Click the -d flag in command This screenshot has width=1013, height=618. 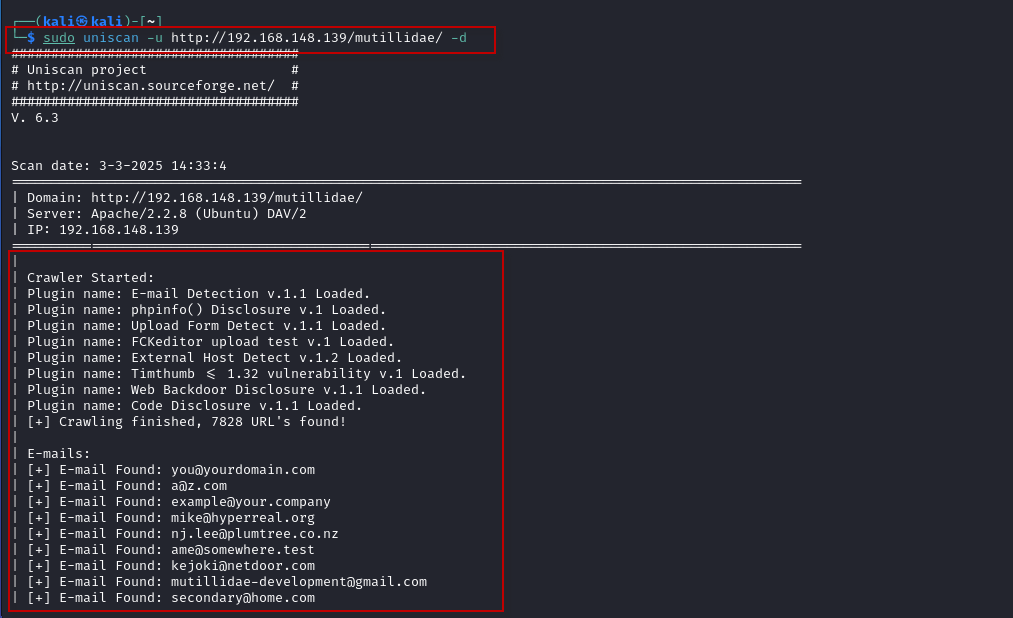459,38
